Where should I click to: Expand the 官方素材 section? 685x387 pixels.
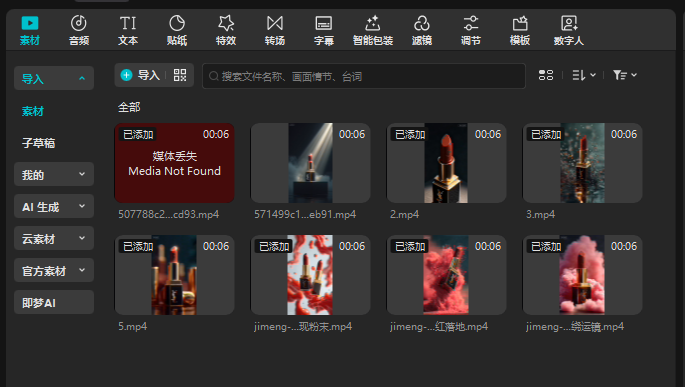(54, 270)
